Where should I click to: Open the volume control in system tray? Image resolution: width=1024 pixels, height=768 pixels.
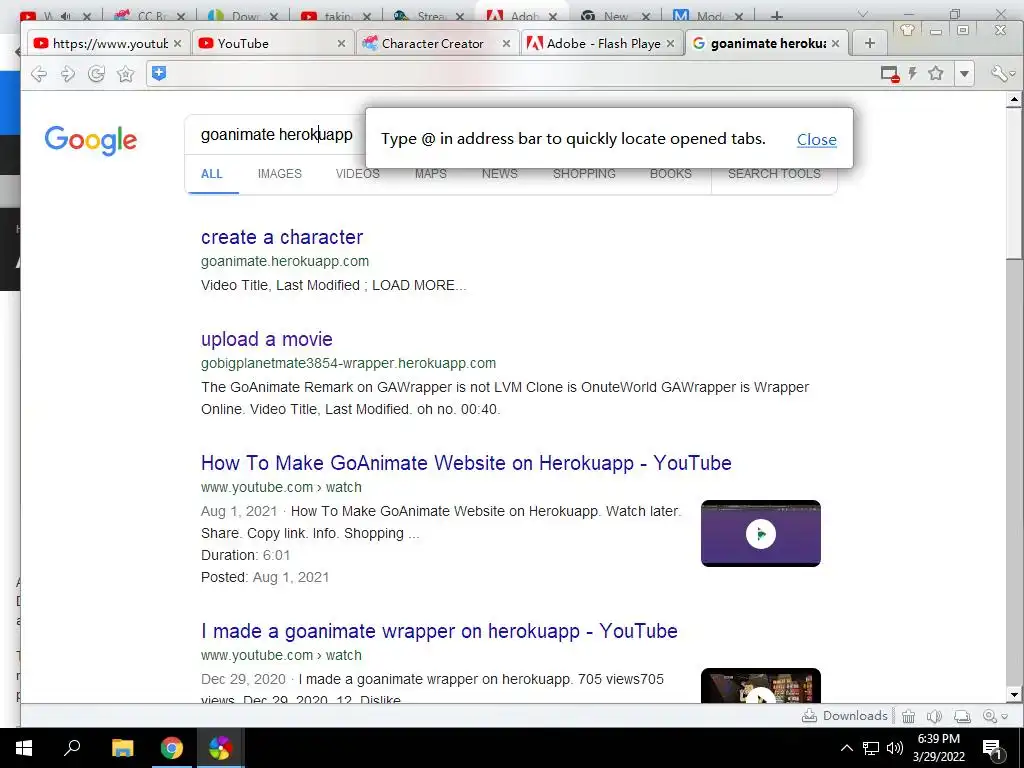point(895,748)
